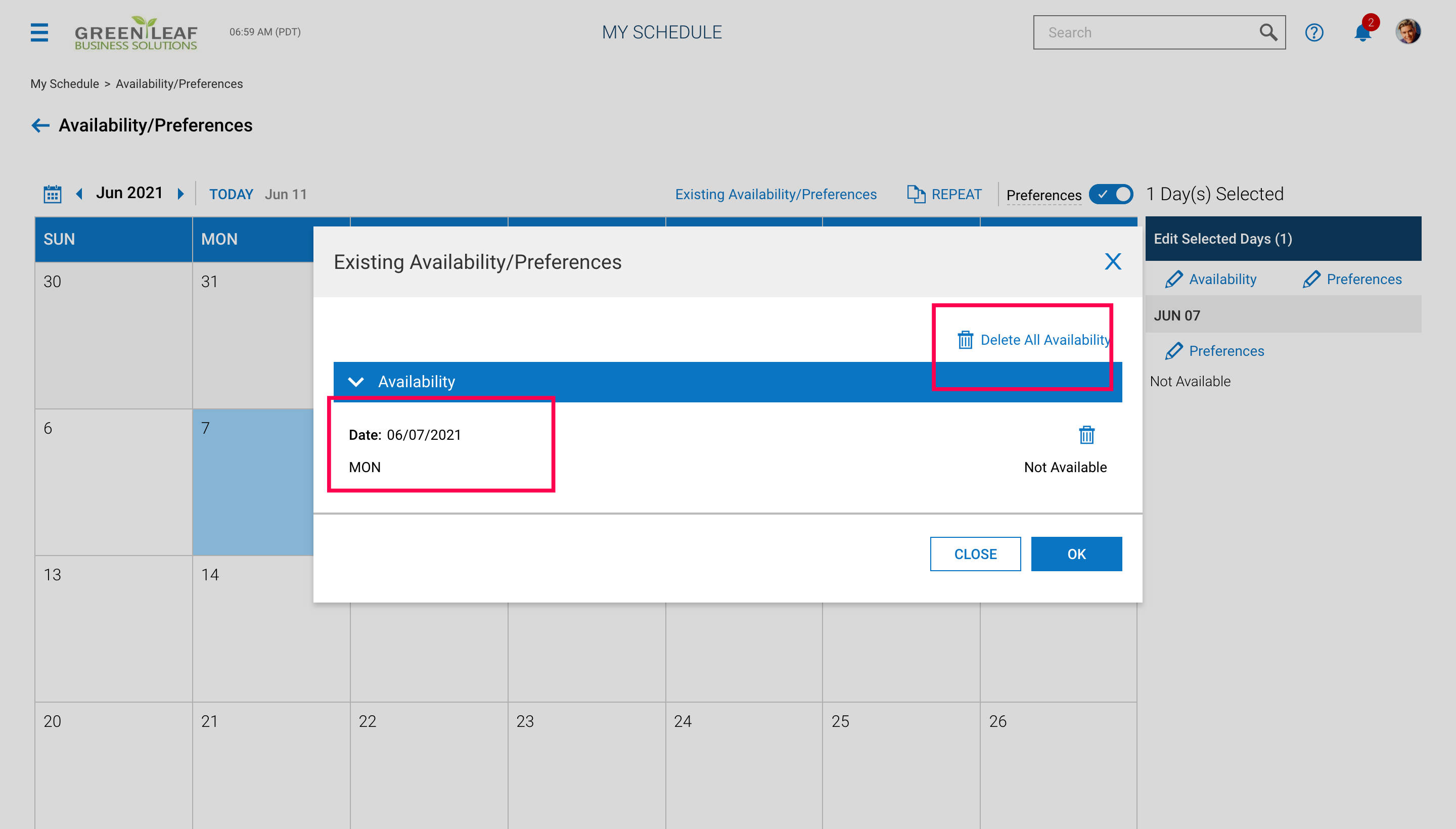Close the dialog with the X icon
Screen dimensions: 1456x829
[x=1113, y=262]
